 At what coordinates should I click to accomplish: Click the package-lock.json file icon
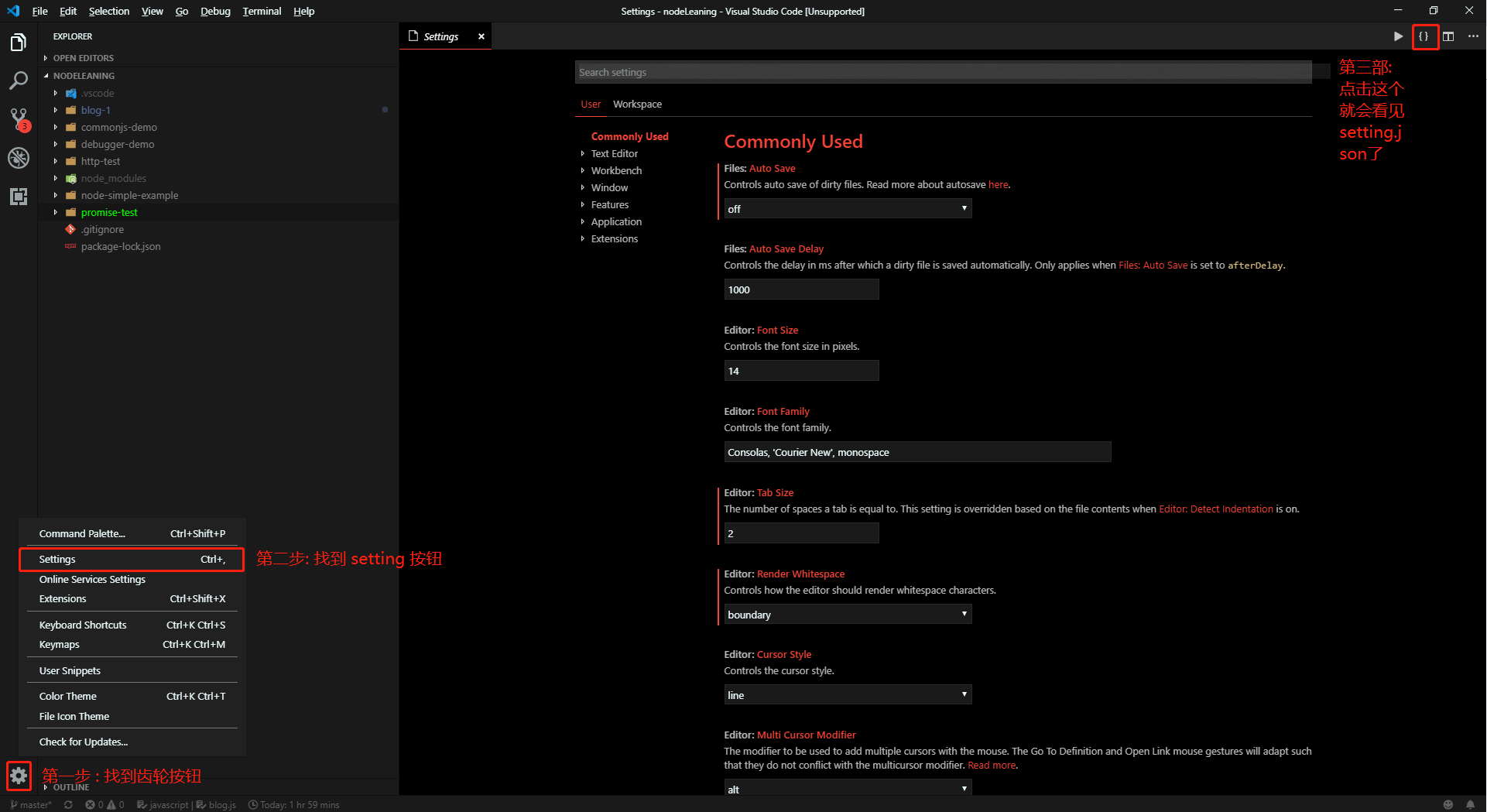coord(70,246)
